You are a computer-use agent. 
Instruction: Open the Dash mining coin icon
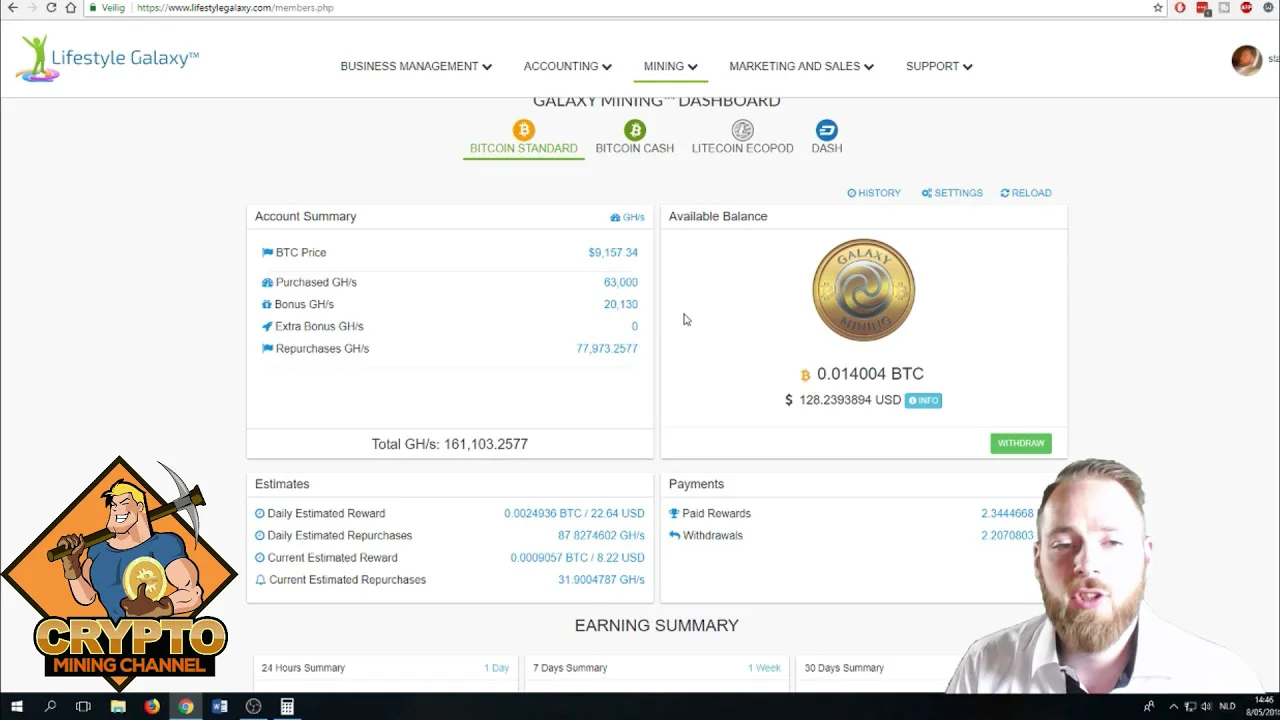pos(826,130)
